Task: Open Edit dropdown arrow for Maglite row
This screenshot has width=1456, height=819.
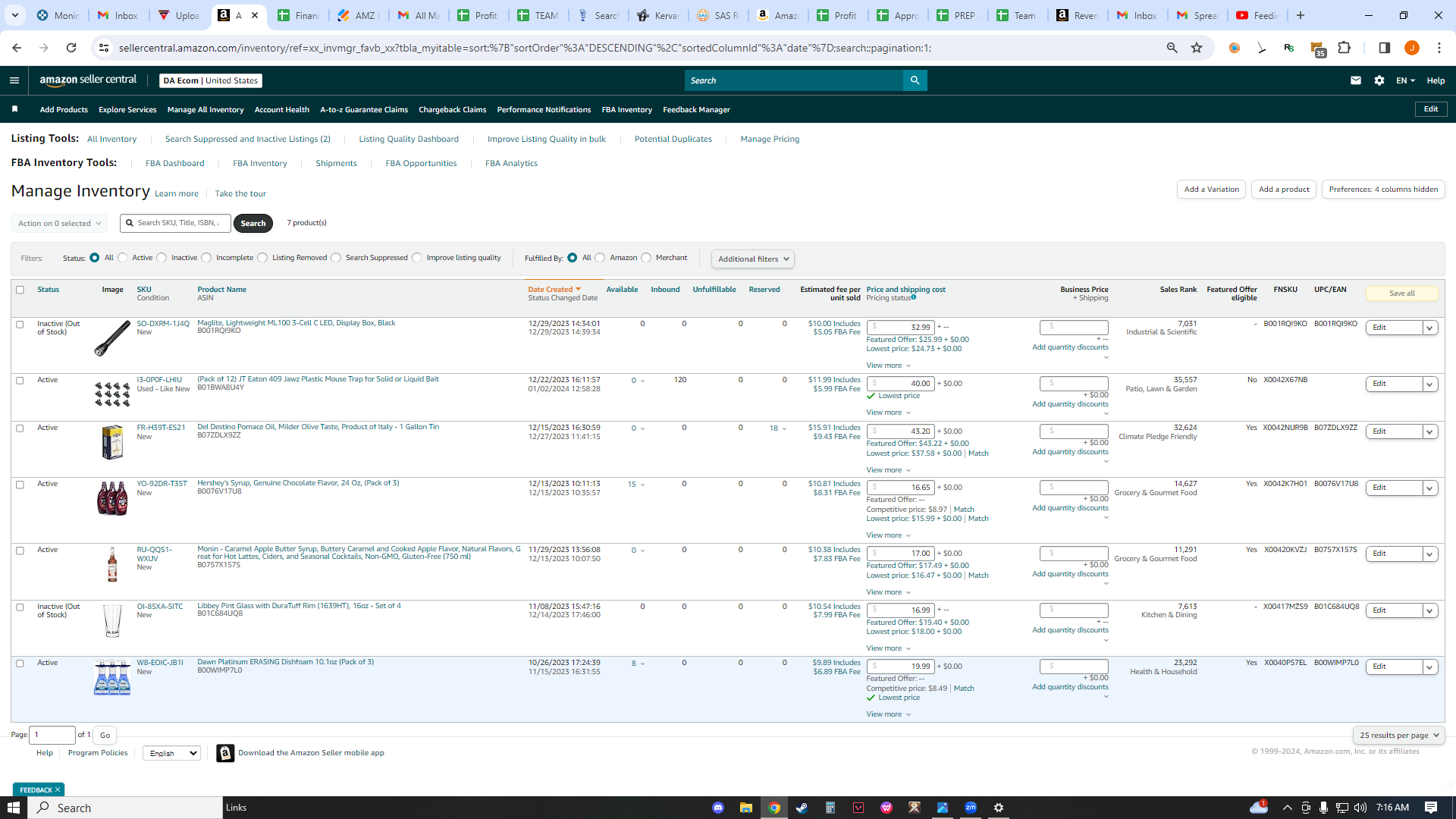Action: [x=1429, y=328]
